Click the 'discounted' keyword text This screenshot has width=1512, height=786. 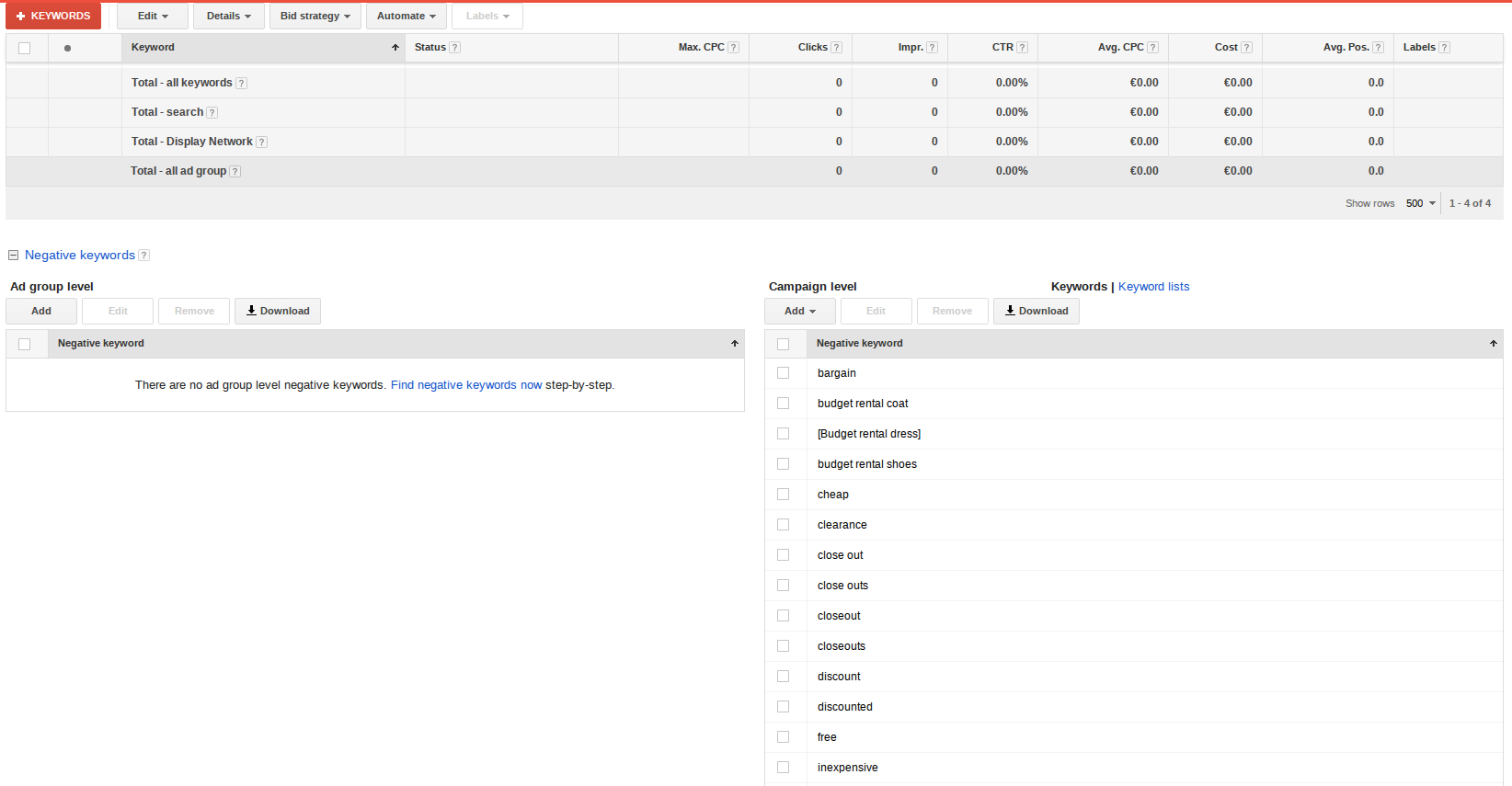[x=845, y=707]
